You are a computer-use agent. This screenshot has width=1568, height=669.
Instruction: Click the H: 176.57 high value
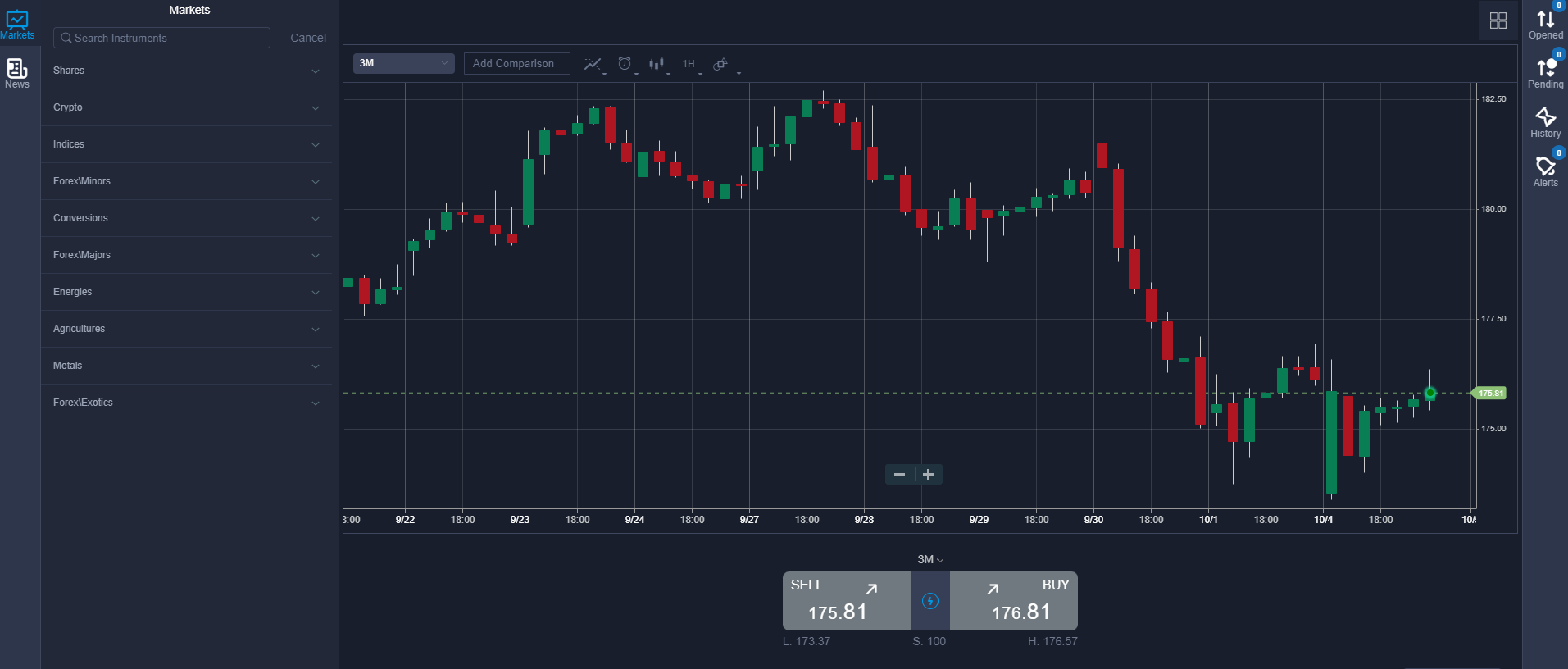(x=1052, y=641)
